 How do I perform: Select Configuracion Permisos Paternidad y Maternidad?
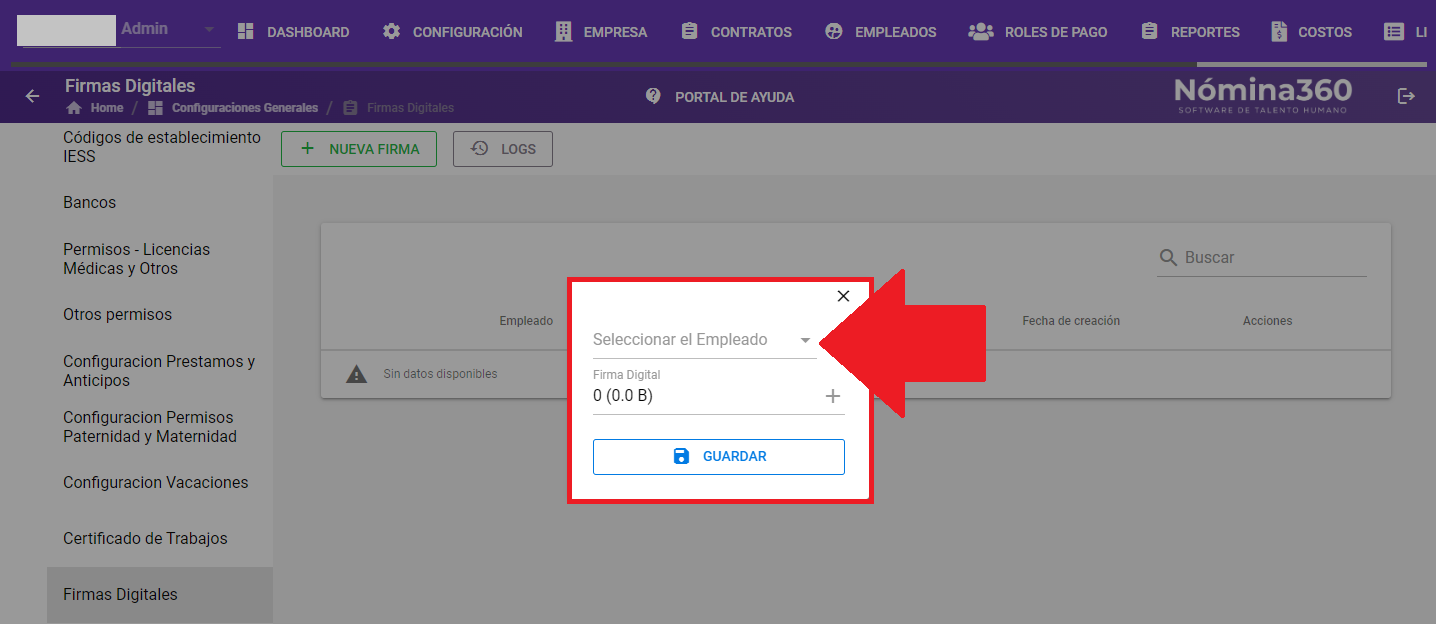point(160,427)
